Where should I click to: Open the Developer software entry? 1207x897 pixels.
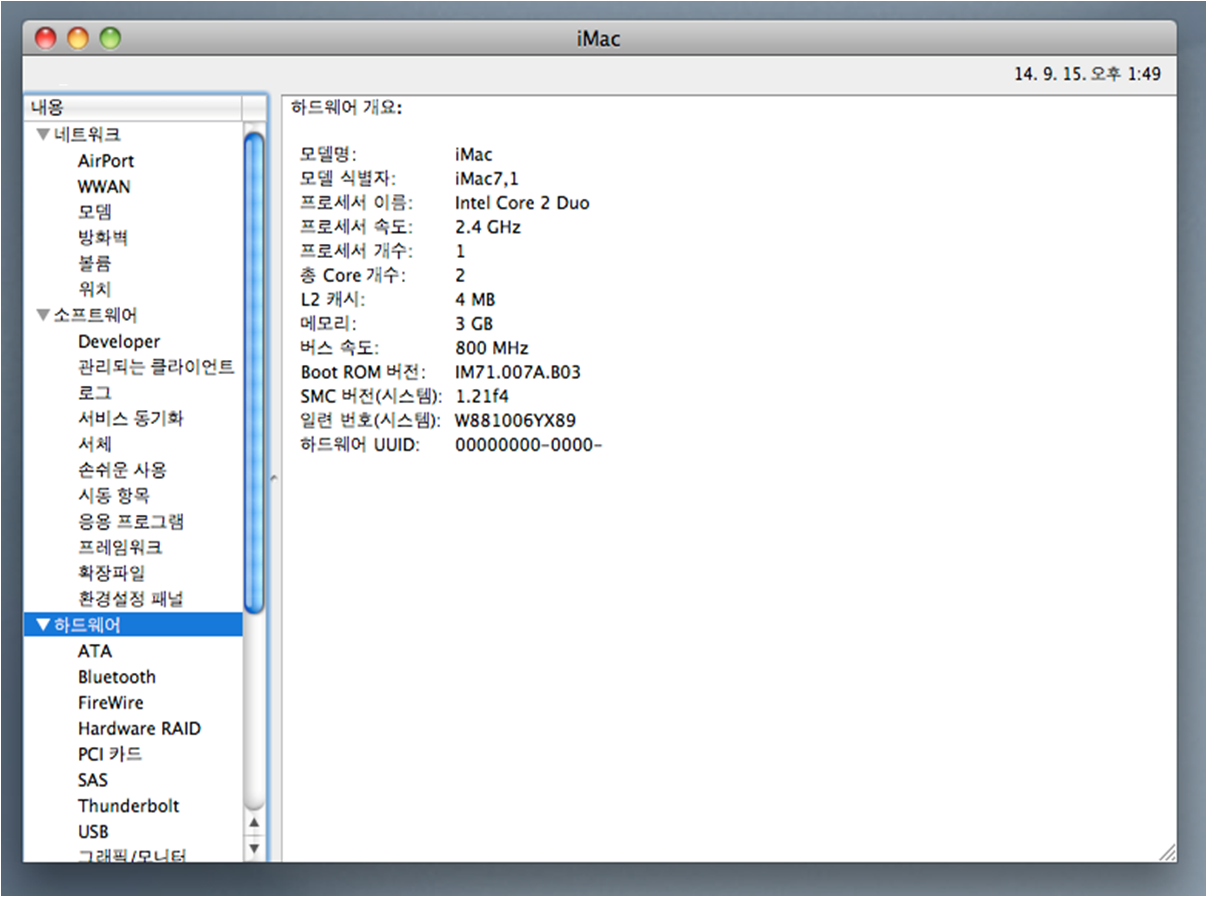click(x=118, y=342)
